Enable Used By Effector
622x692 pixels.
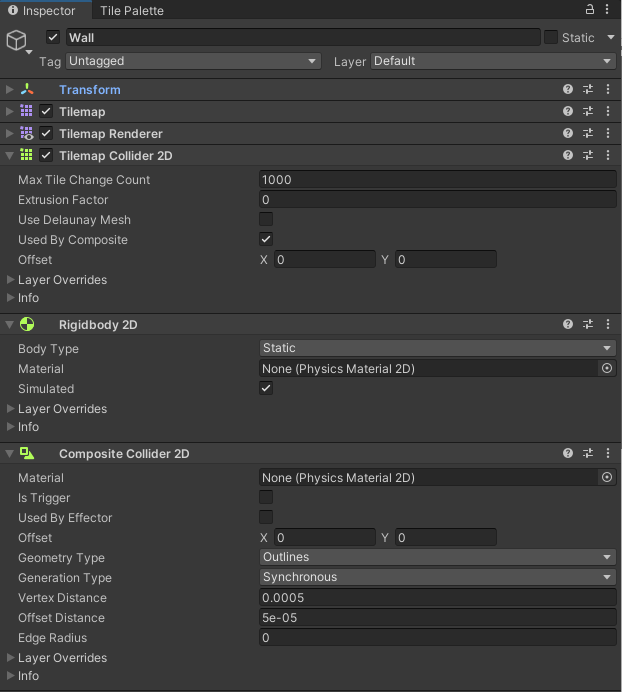tap(266, 517)
